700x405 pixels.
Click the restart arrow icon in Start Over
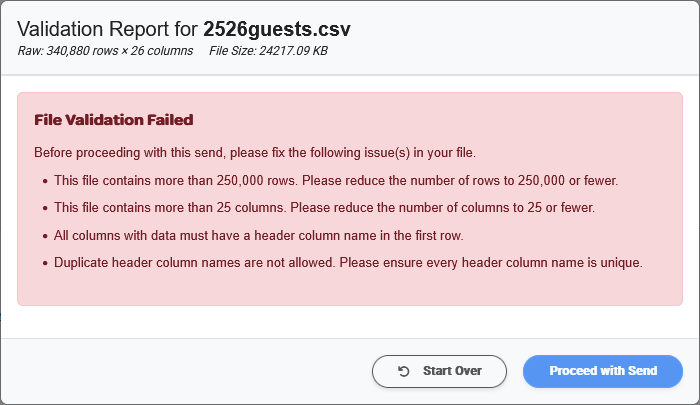click(x=404, y=371)
